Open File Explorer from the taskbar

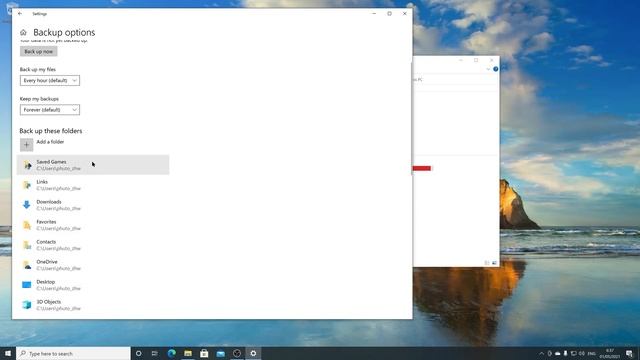coord(188,353)
